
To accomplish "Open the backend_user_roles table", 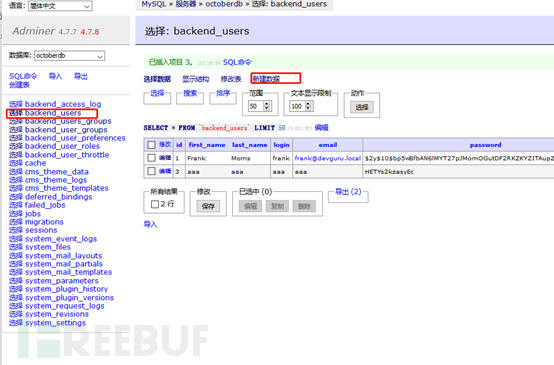I will pyautogui.click(x=62, y=146).
